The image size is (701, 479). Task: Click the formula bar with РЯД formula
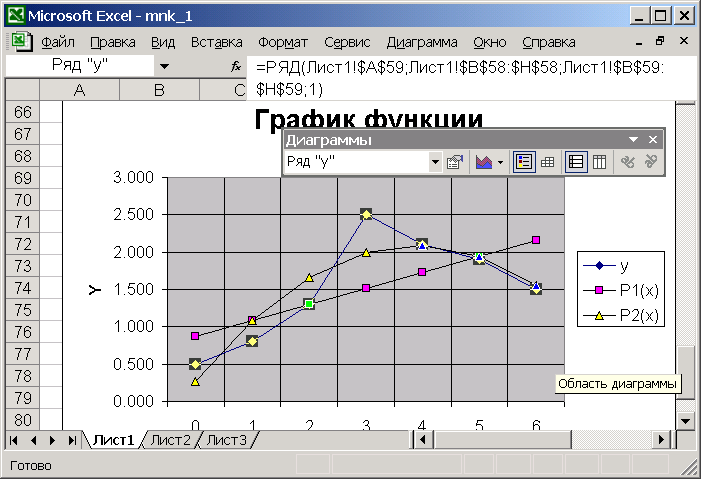(471, 78)
